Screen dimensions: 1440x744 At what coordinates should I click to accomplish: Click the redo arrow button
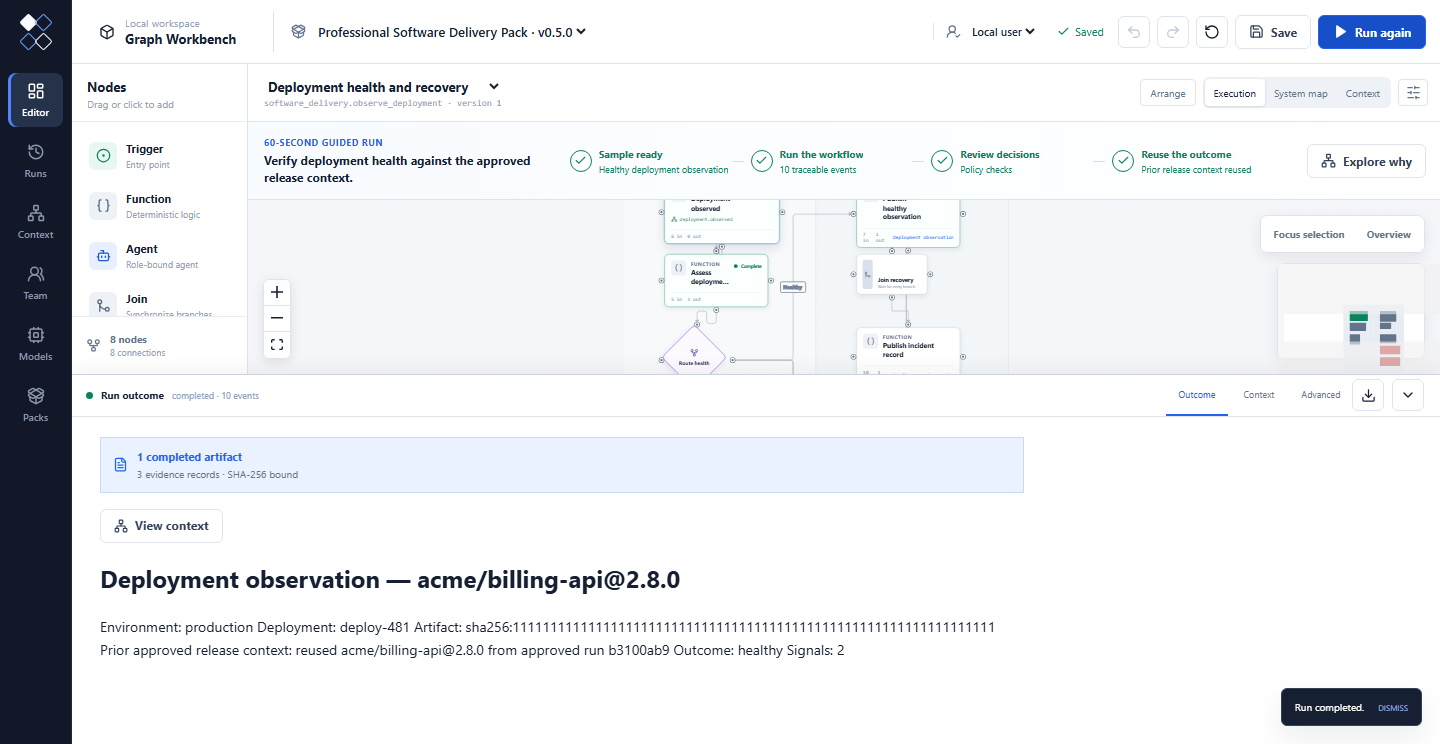coord(1173,32)
